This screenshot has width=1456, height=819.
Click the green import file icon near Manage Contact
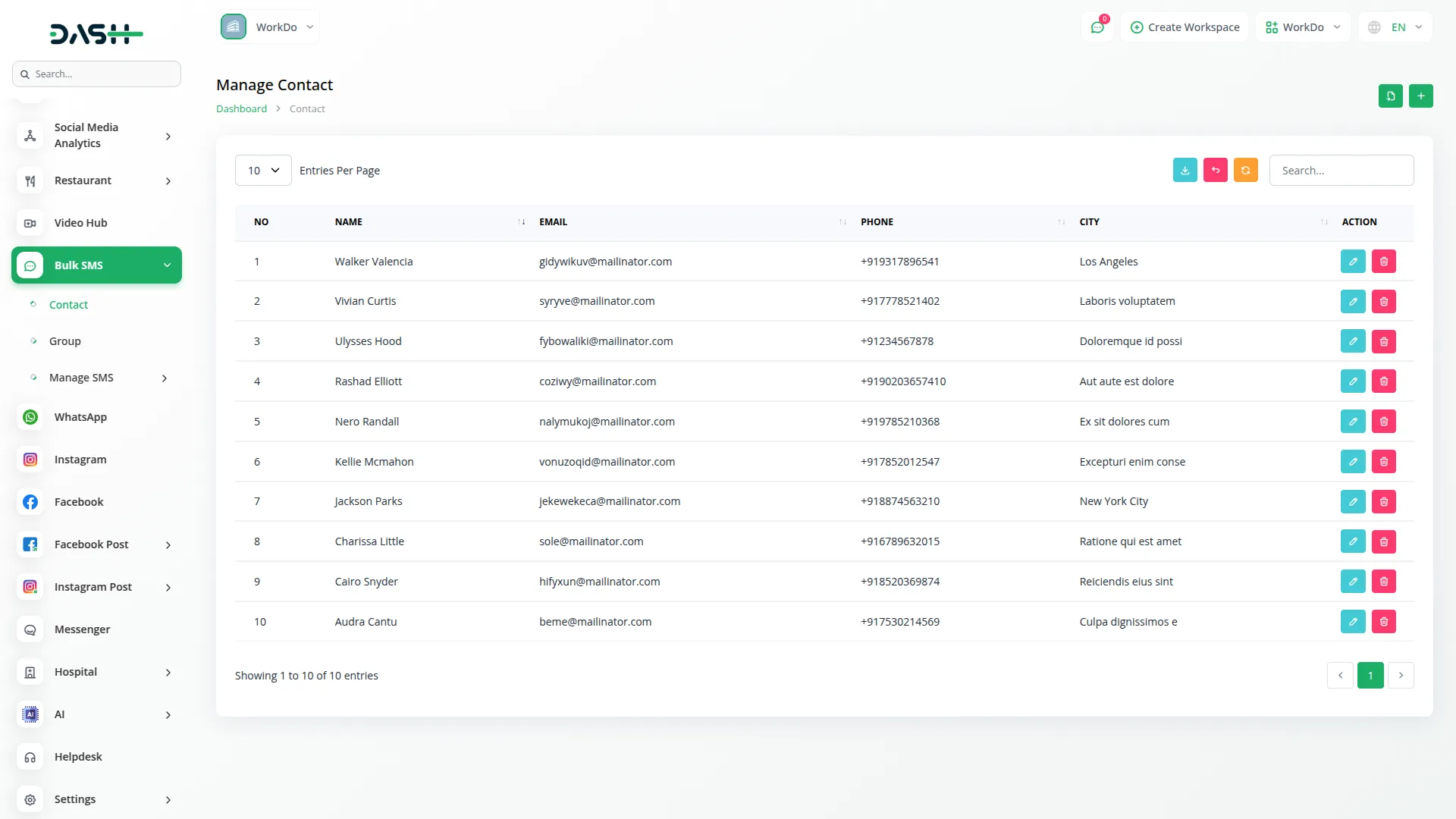click(x=1390, y=96)
